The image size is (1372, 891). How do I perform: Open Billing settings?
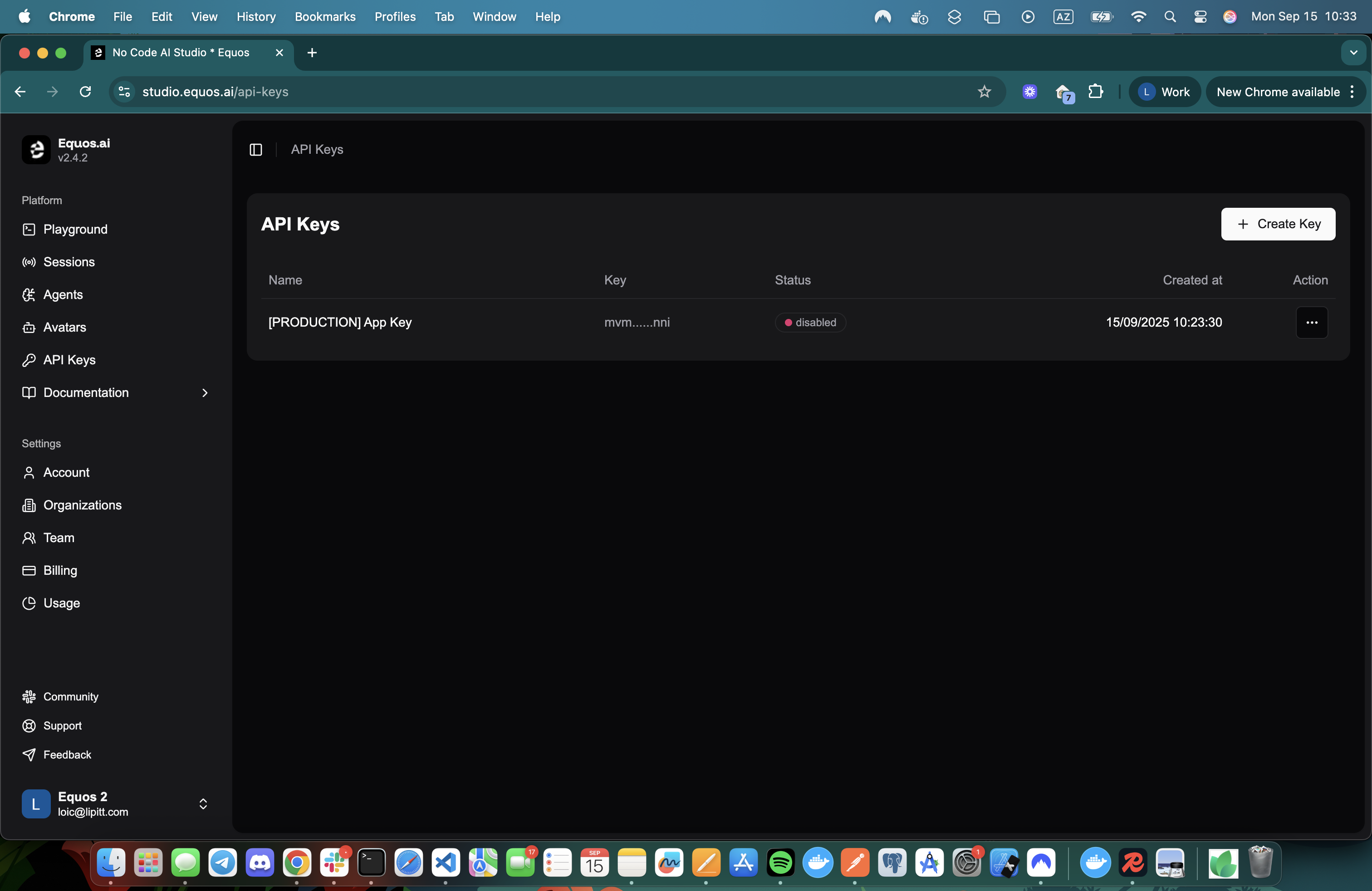[60, 571]
